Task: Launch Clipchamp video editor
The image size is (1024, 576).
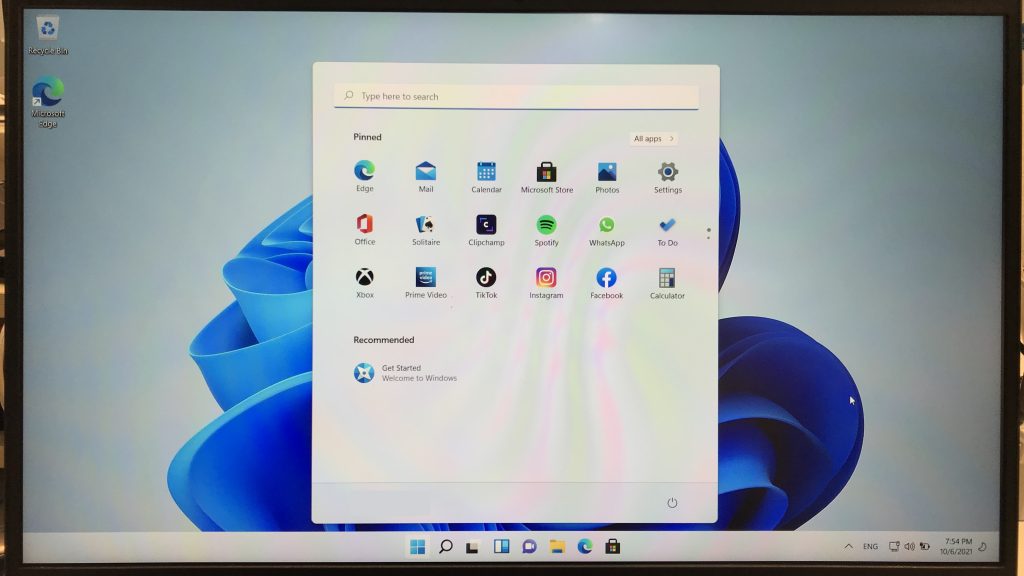Action: coord(486,230)
